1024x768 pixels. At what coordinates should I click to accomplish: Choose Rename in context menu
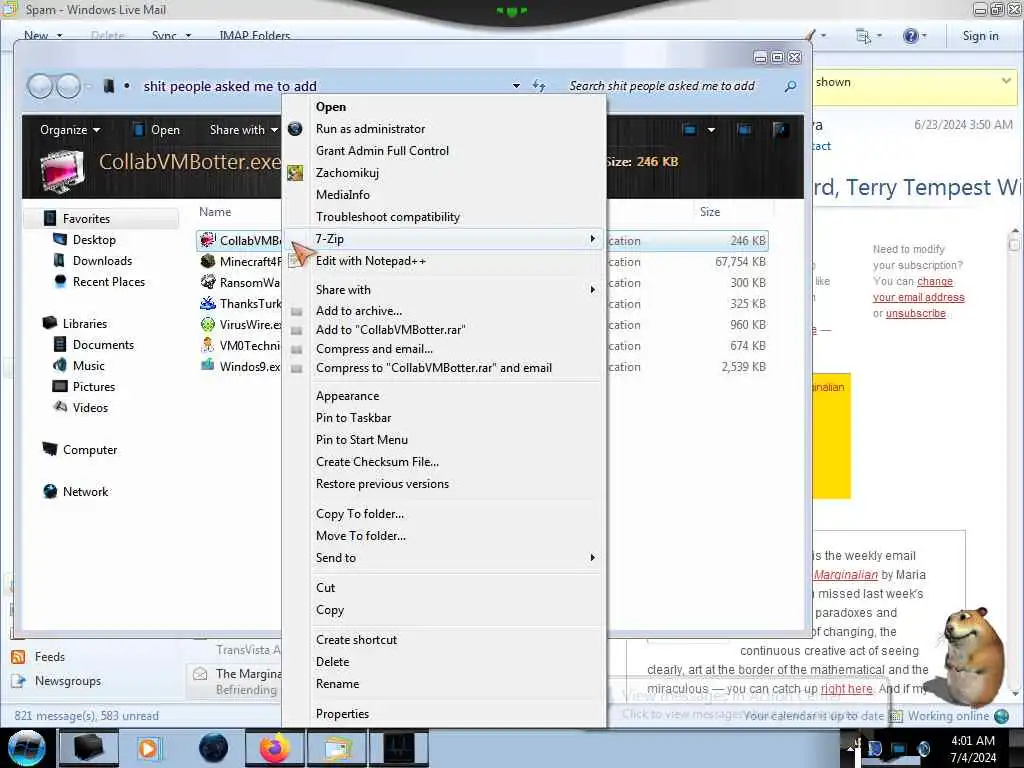[x=338, y=684]
